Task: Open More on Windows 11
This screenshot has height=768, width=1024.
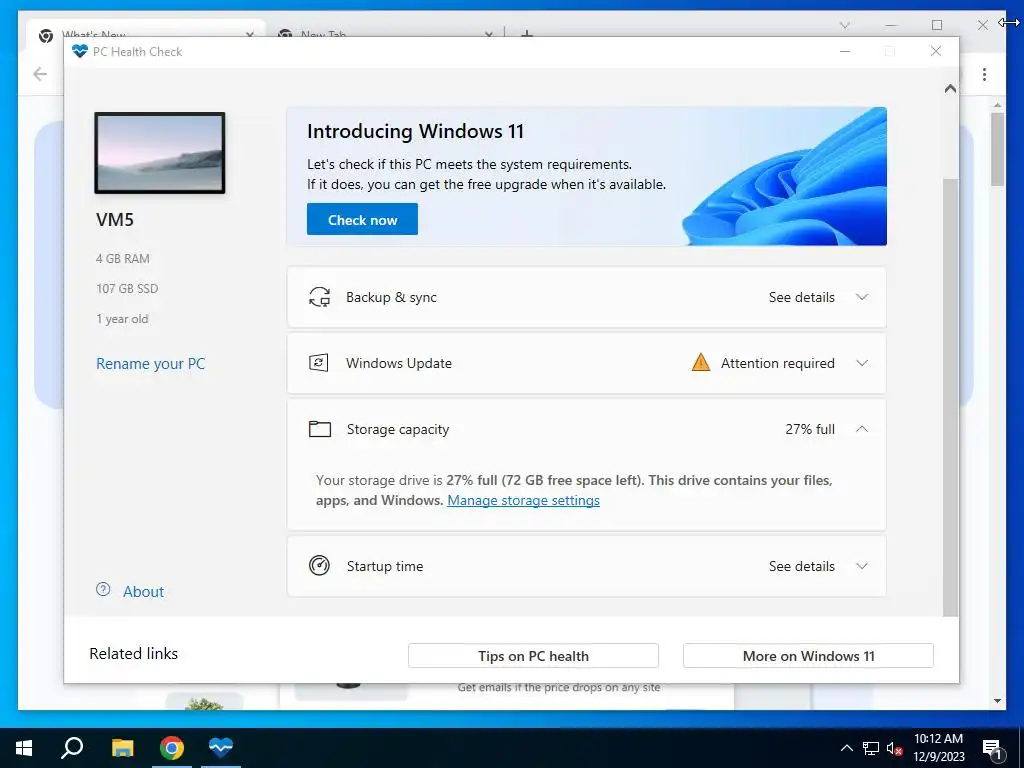Action: pyautogui.click(x=808, y=656)
